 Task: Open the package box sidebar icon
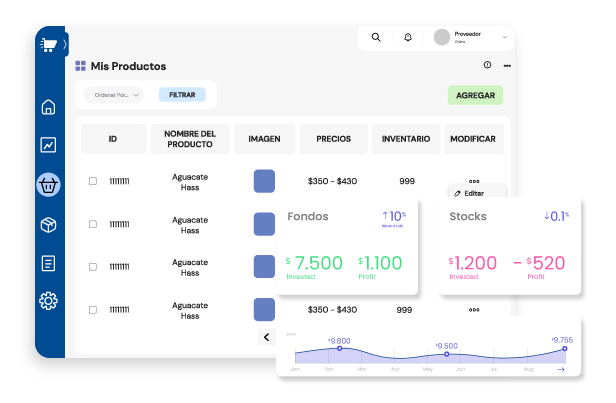[48, 225]
